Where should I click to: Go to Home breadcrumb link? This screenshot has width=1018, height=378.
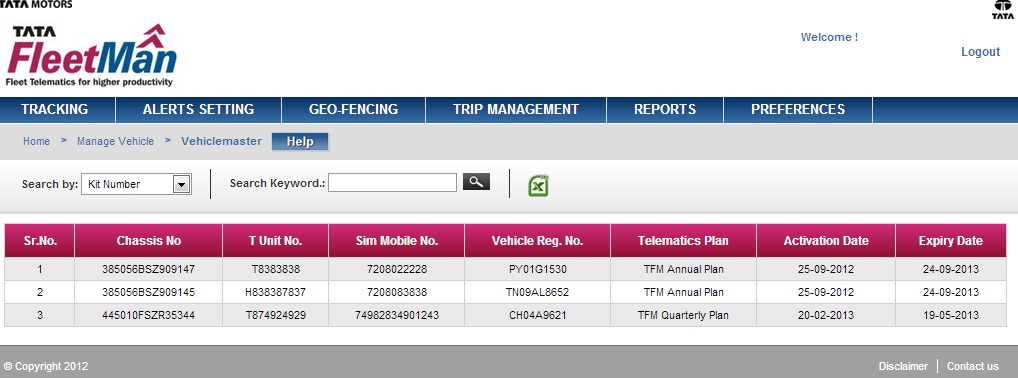pyautogui.click(x=36, y=142)
